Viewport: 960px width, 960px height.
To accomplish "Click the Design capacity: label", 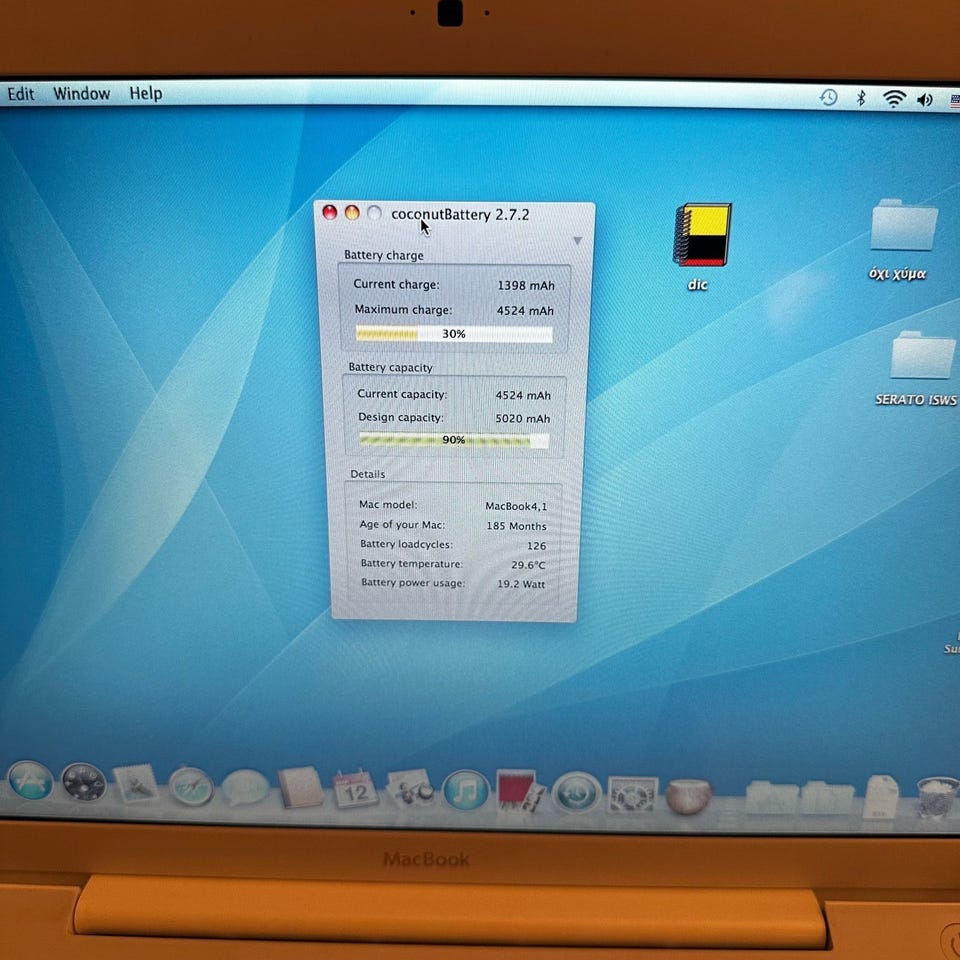I will pyautogui.click(x=401, y=418).
